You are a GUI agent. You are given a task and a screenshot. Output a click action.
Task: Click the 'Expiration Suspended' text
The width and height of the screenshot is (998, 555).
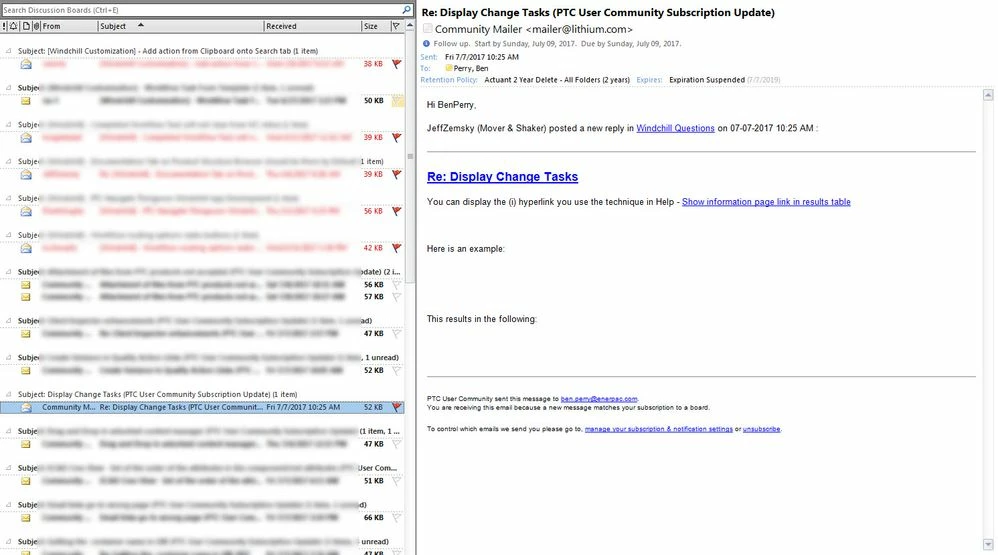point(706,80)
